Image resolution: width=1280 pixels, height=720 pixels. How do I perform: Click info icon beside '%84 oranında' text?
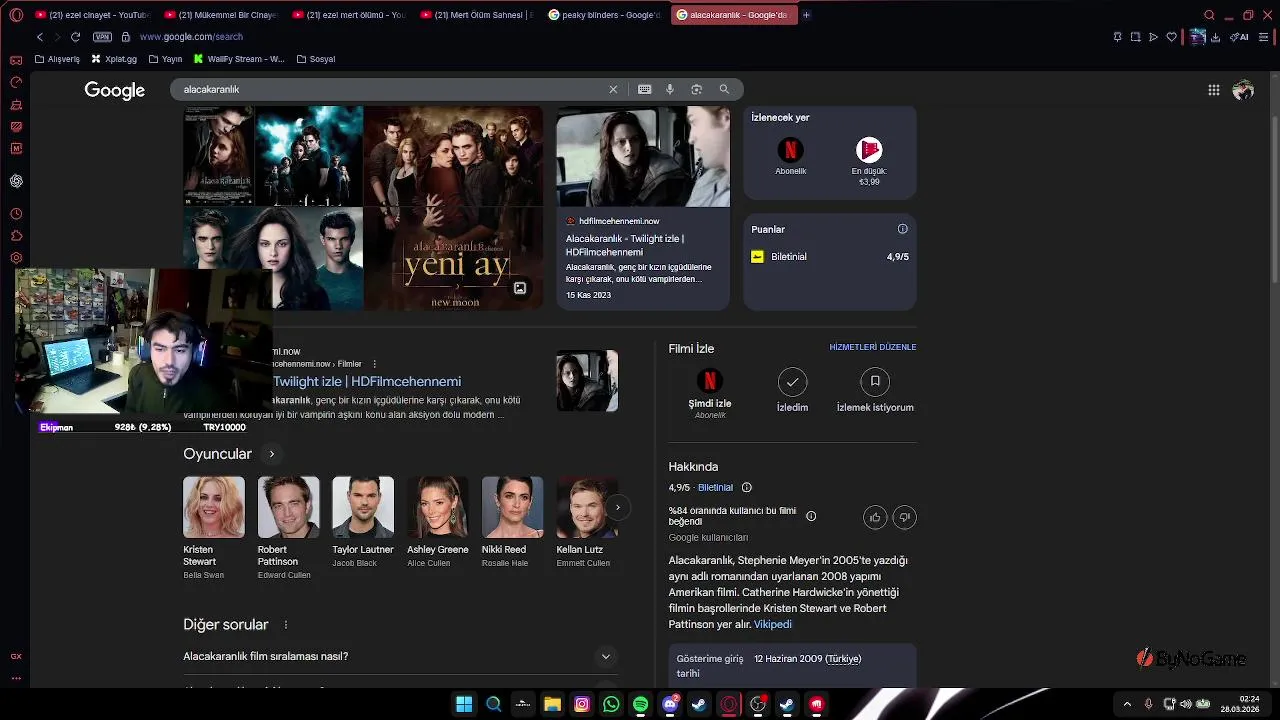click(811, 516)
